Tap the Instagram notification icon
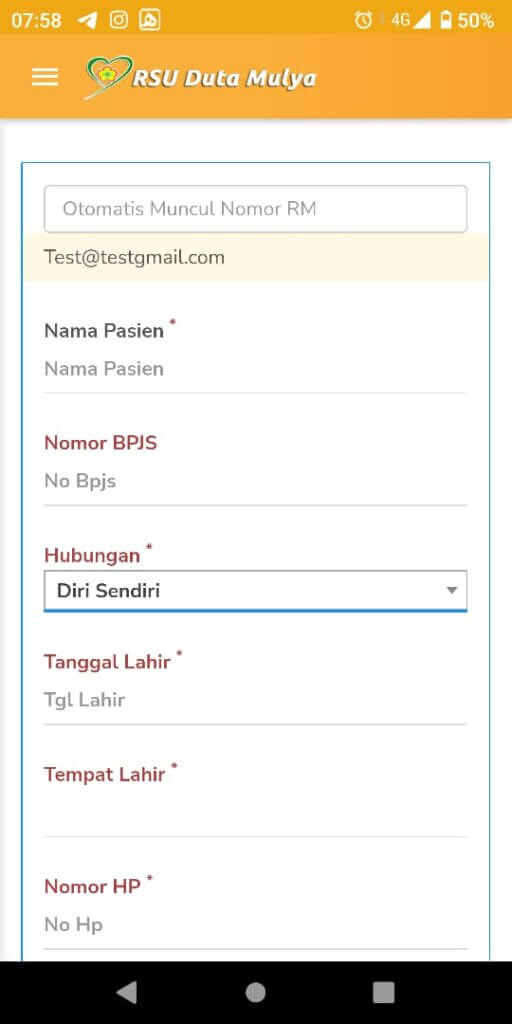The height and width of the screenshot is (1024, 512). click(x=118, y=20)
